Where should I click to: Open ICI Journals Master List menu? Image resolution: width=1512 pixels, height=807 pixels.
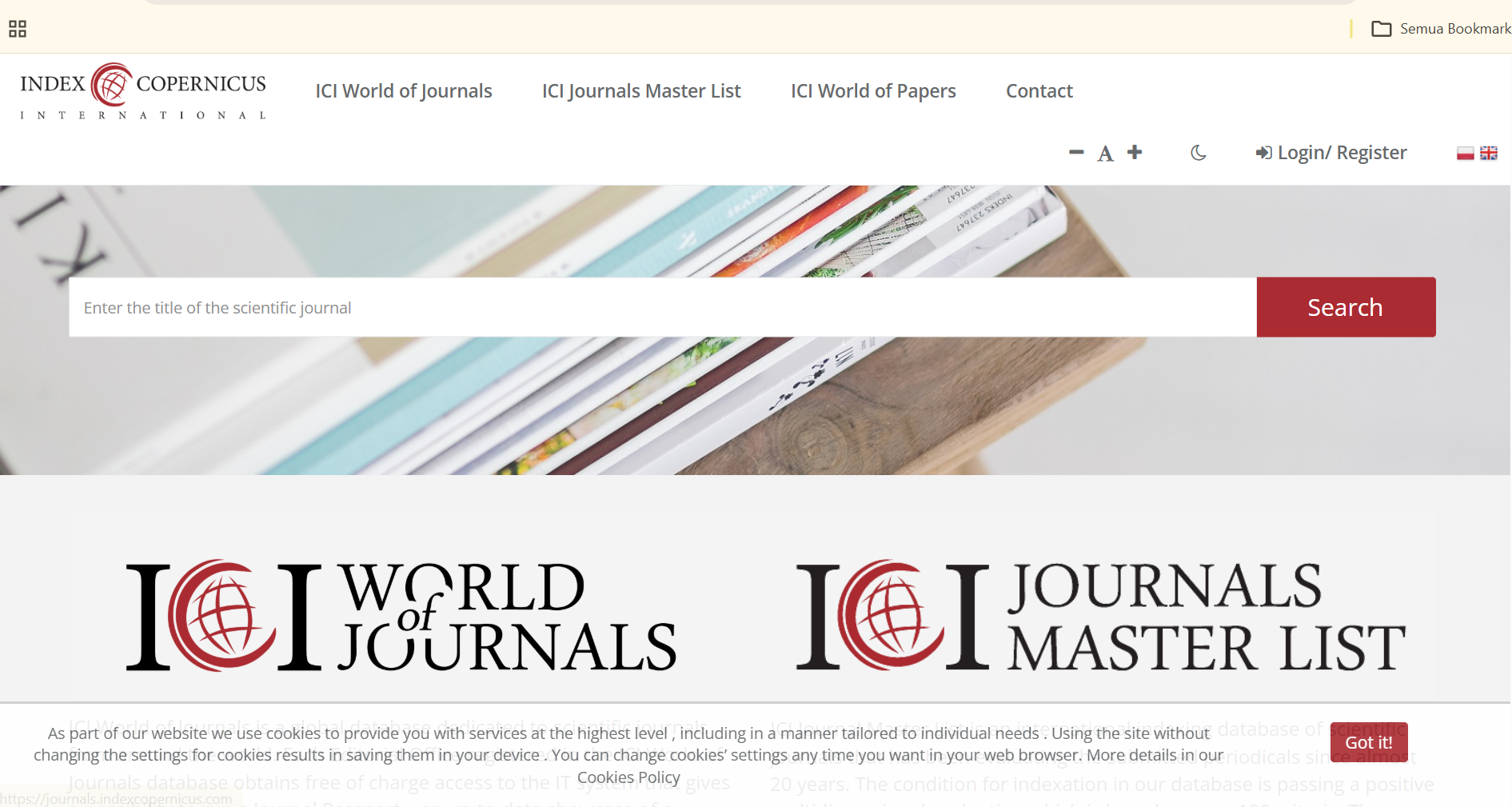pyautogui.click(x=641, y=91)
